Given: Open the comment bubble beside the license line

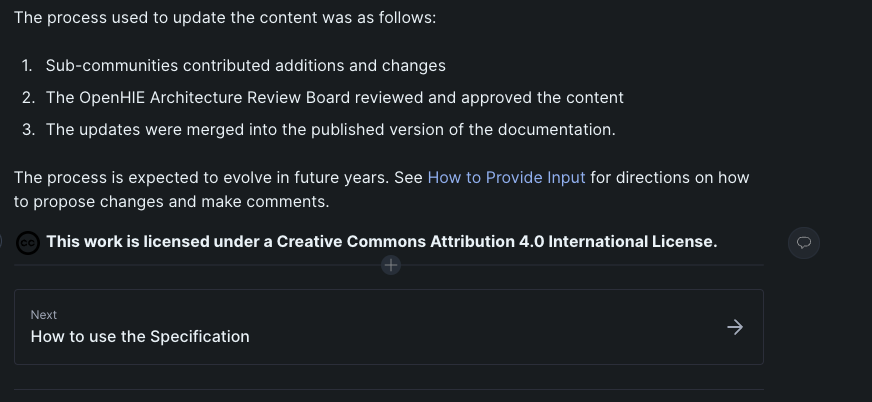Looking at the screenshot, I should 804,243.
